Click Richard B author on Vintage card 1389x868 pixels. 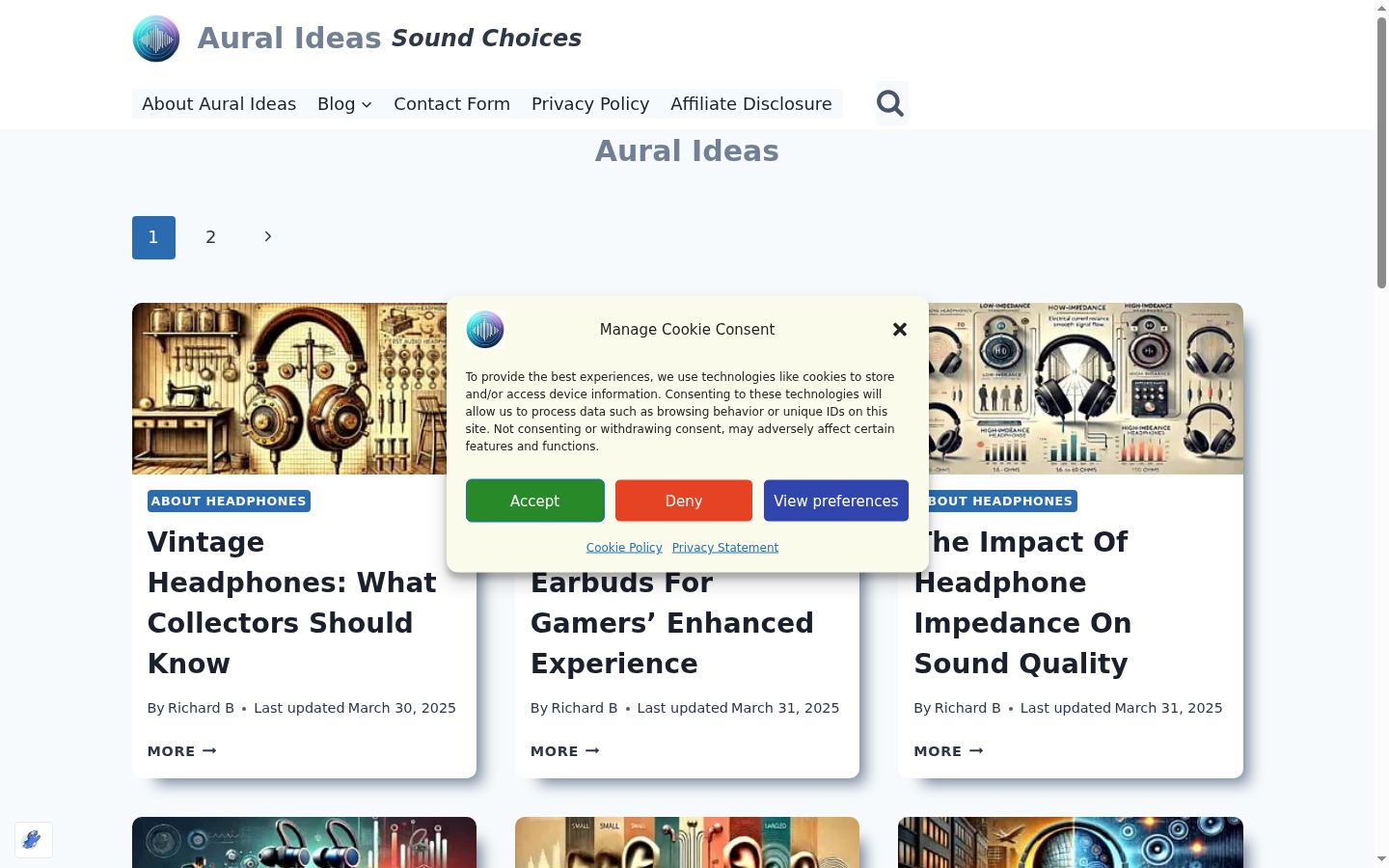[x=201, y=708]
